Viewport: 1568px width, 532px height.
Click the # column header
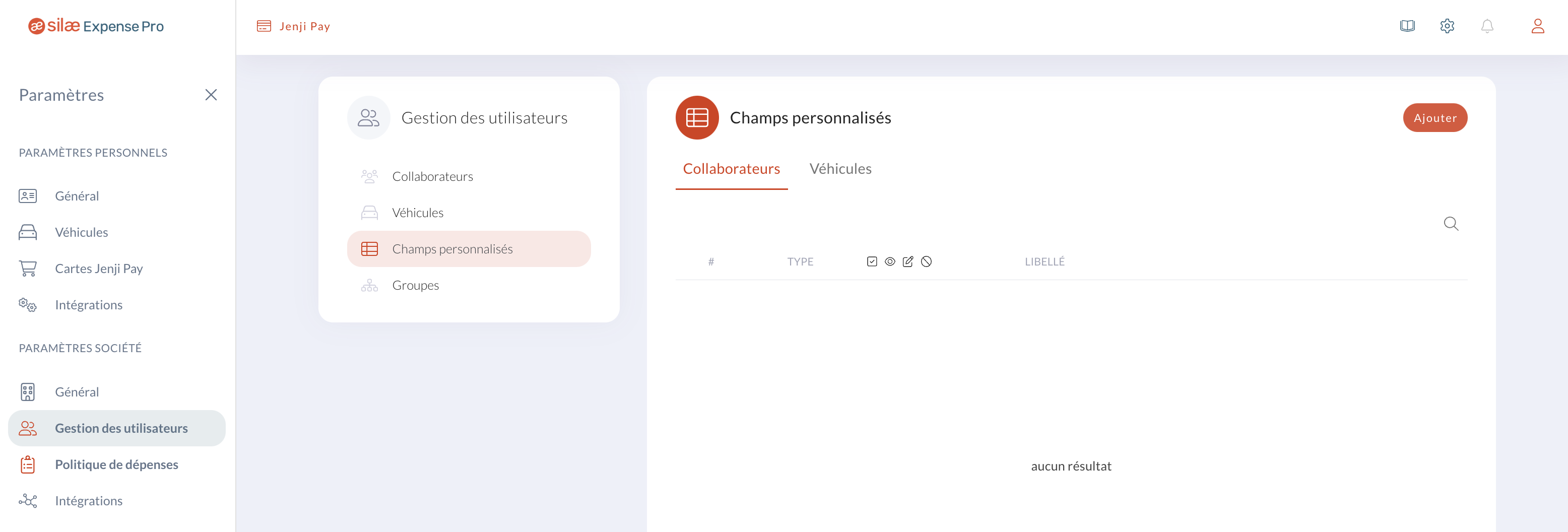pyautogui.click(x=710, y=262)
